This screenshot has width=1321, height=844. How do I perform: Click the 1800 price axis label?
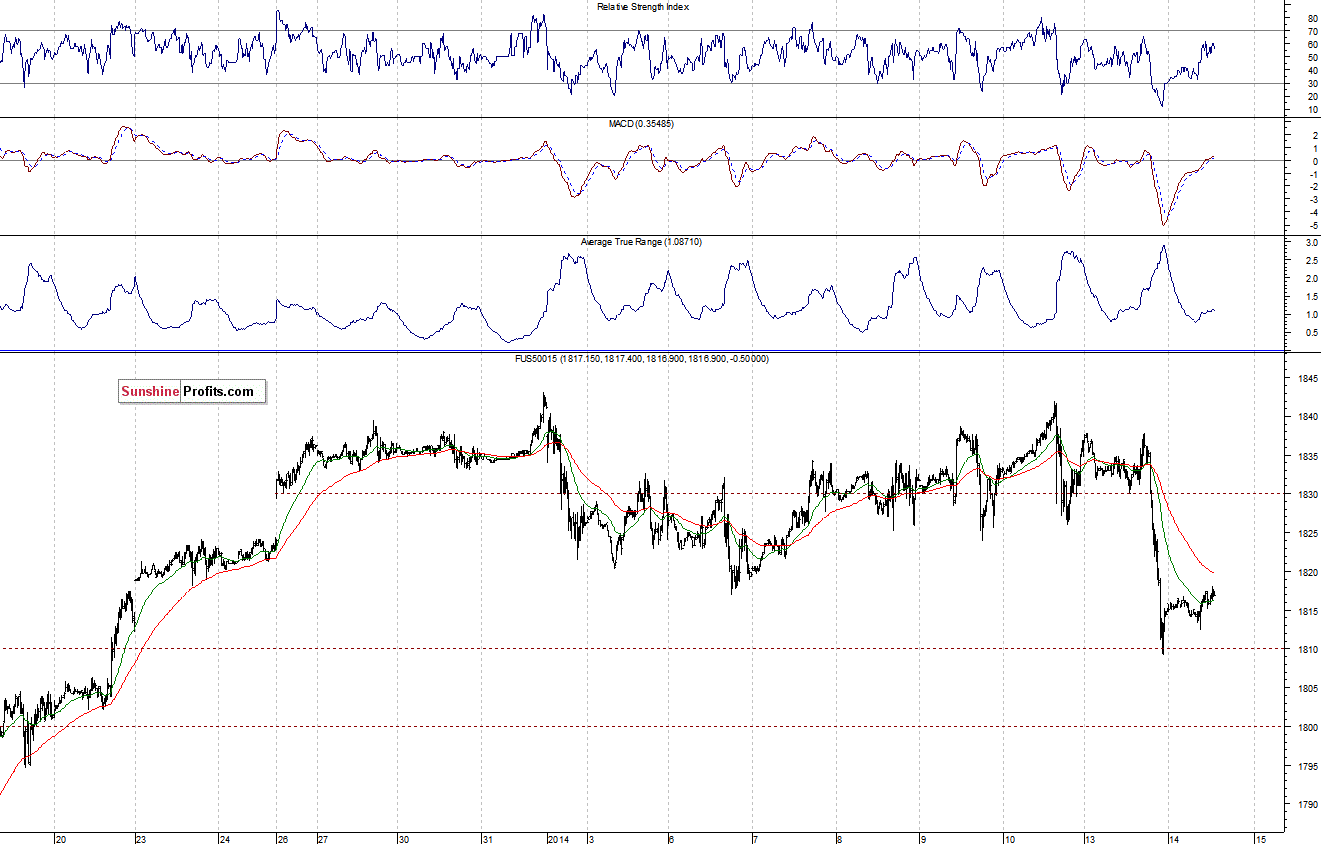[1307, 728]
